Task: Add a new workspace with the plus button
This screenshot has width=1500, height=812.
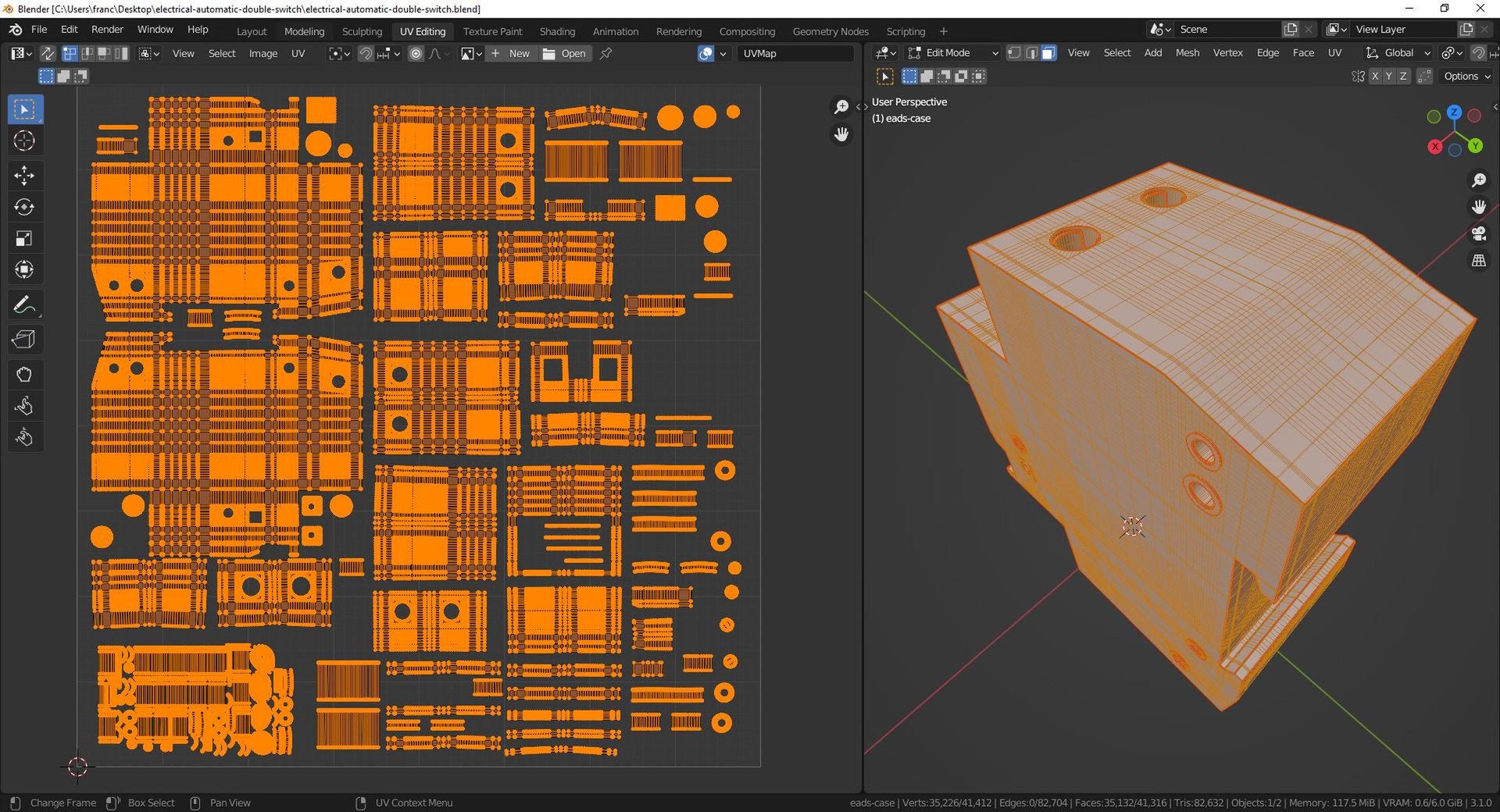Action: (x=944, y=31)
